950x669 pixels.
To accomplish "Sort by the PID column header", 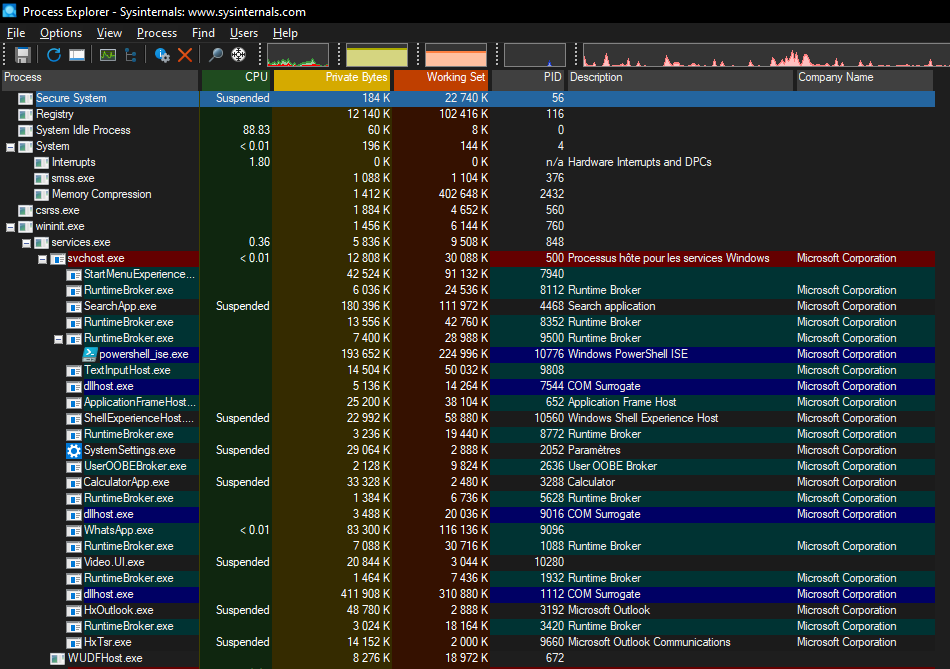I will click(528, 79).
